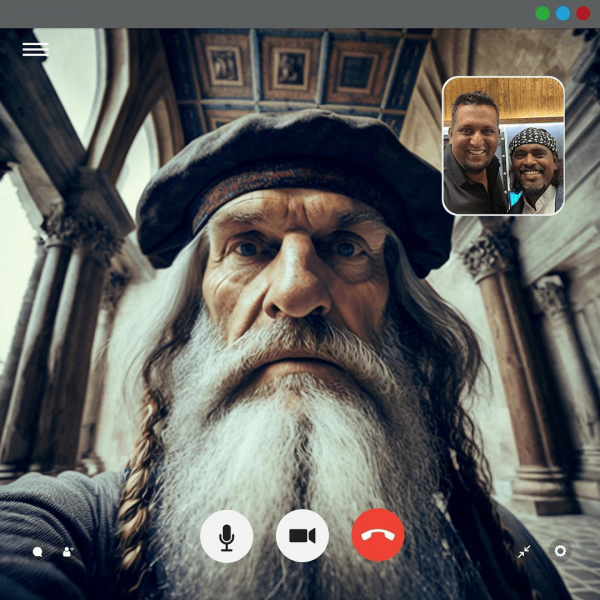
Task: Open call settings gear
Action: tap(560, 551)
